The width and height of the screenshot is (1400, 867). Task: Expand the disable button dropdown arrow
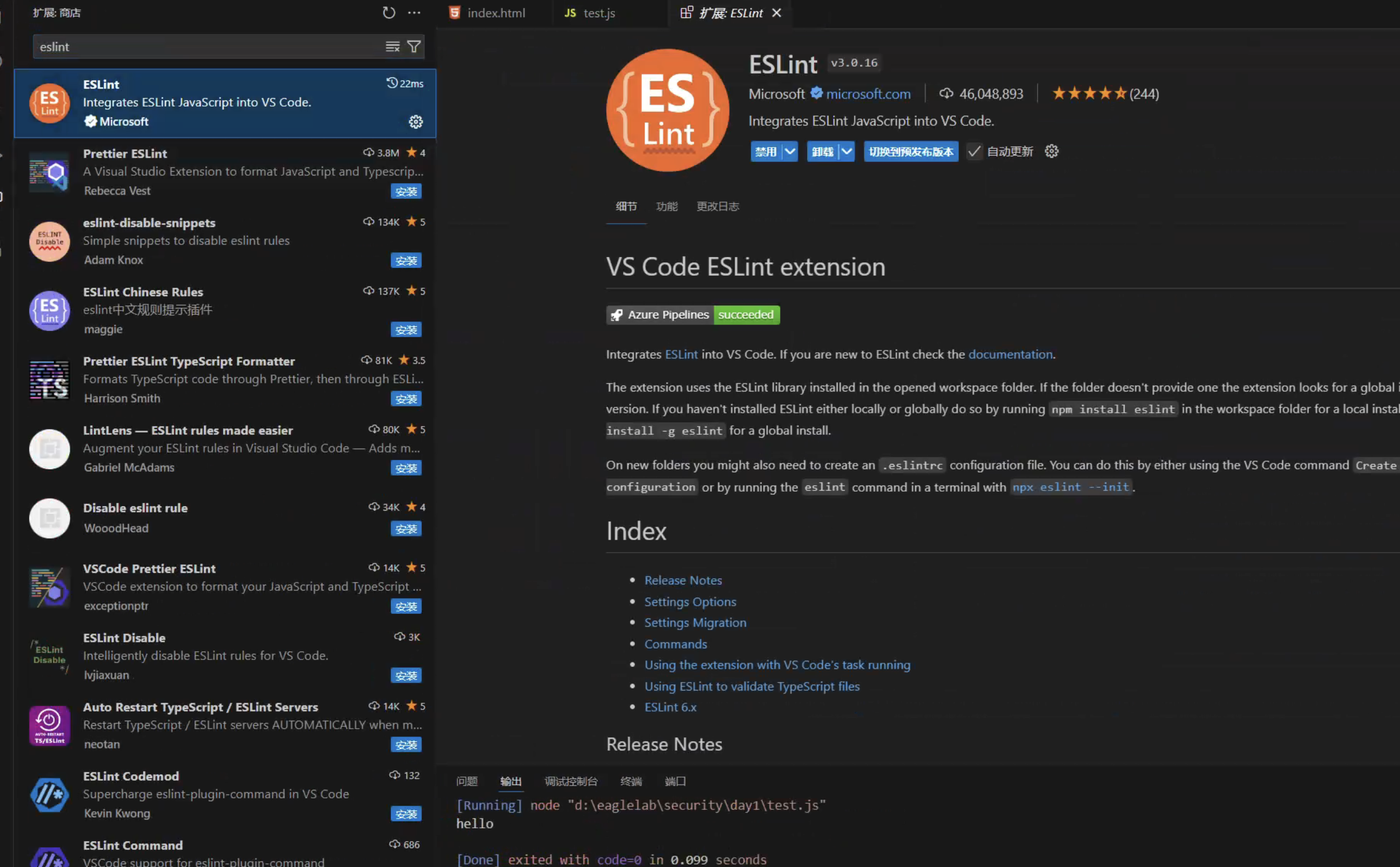tap(790, 152)
